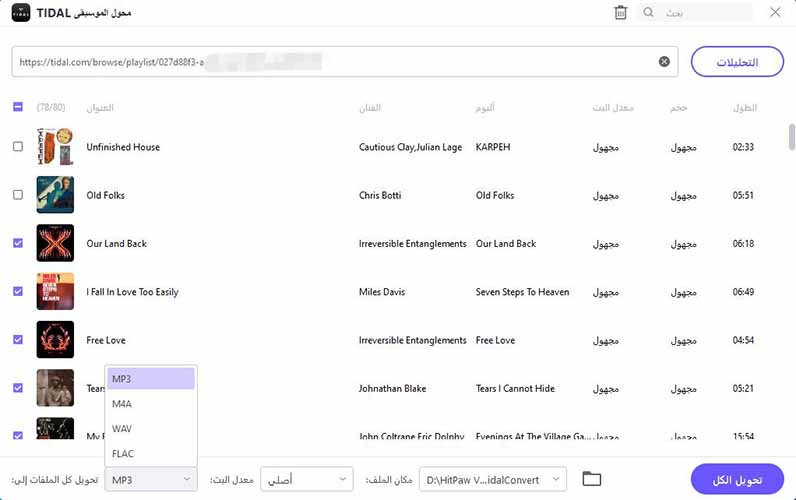Check the Unfinished House checkbox

click(x=18, y=146)
